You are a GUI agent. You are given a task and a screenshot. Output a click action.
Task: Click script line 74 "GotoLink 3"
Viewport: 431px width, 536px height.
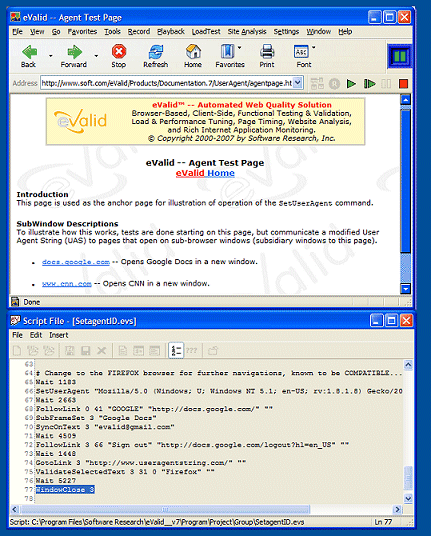click(x=141, y=463)
